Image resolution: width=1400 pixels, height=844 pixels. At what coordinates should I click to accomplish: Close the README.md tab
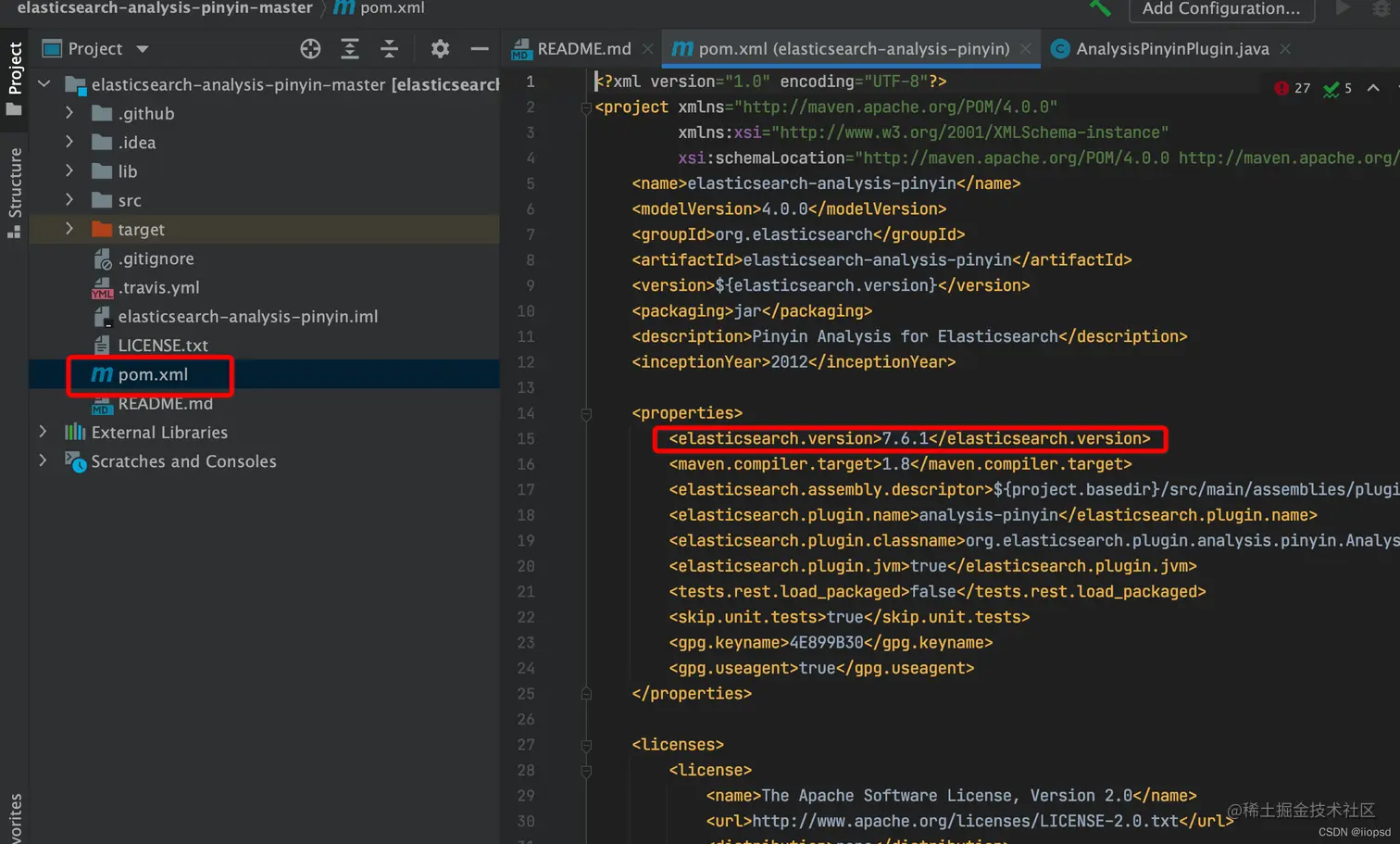click(x=647, y=49)
